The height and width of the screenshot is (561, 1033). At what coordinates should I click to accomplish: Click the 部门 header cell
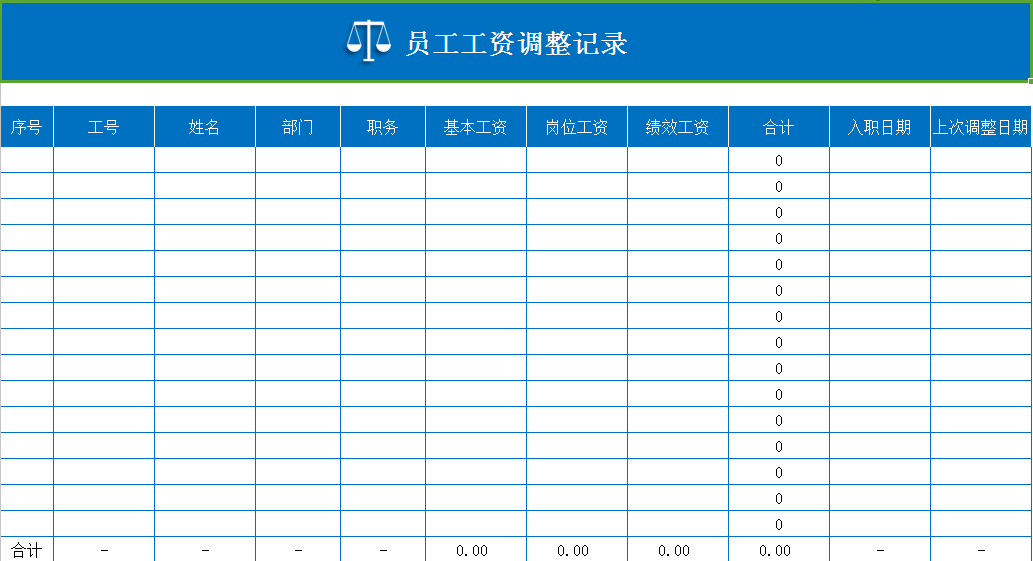[298, 126]
